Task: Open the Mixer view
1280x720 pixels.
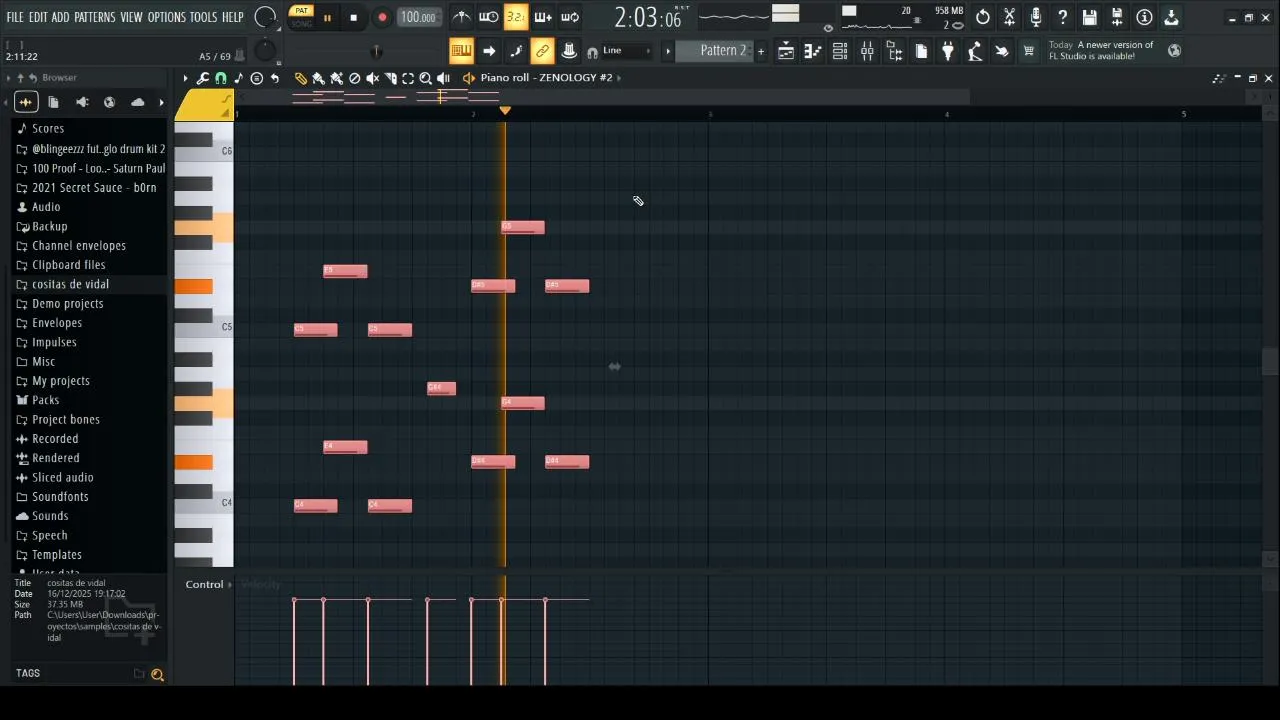Action: [x=867, y=51]
